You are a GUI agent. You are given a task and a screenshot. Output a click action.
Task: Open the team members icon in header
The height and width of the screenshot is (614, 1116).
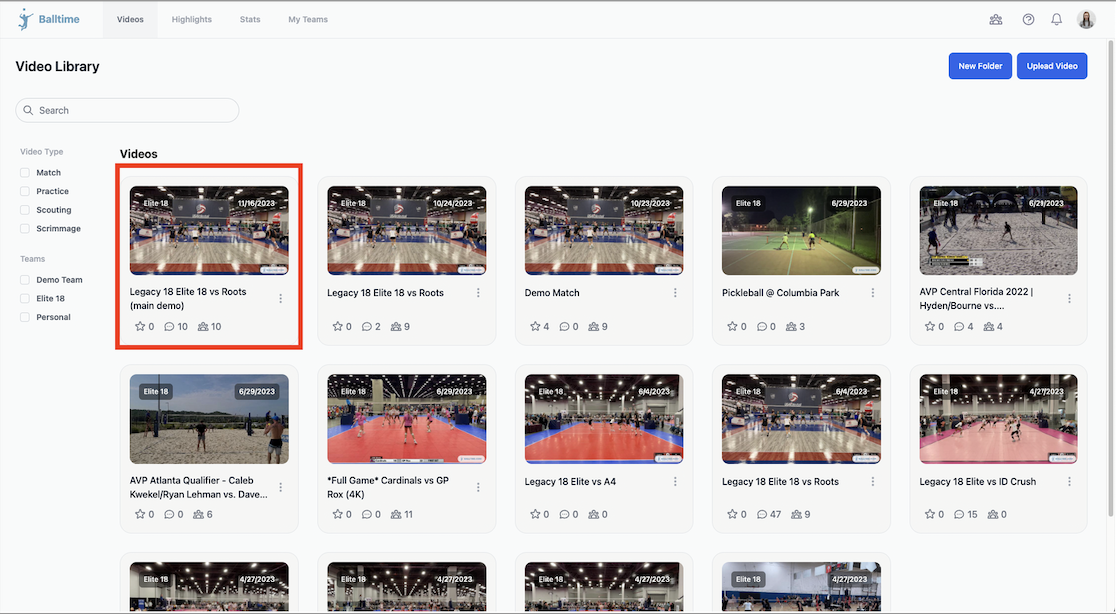(x=996, y=20)
